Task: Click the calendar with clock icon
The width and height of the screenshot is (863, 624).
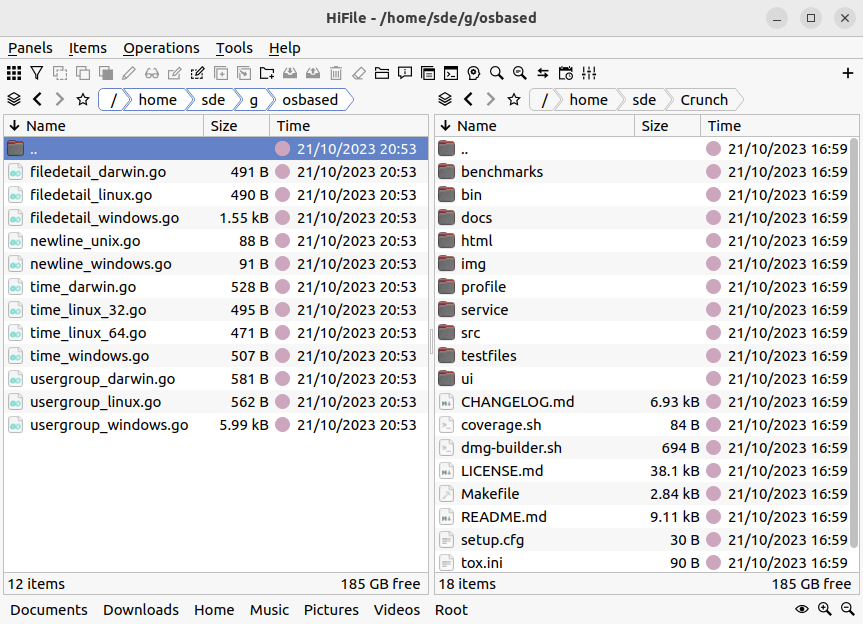Action: 566,73
